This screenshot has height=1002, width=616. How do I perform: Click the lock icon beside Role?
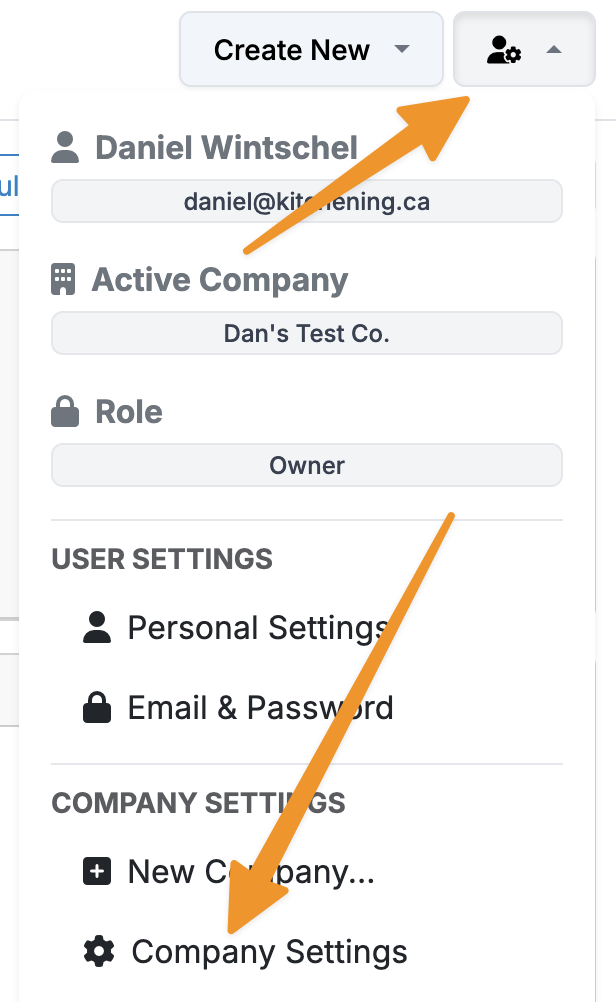(64, 412)
